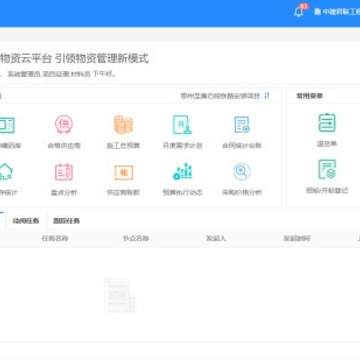Image resolution: width=360 pixels, height=360 pixels.
Task: Open the notification bell with red badge
Action: [299, 12]
